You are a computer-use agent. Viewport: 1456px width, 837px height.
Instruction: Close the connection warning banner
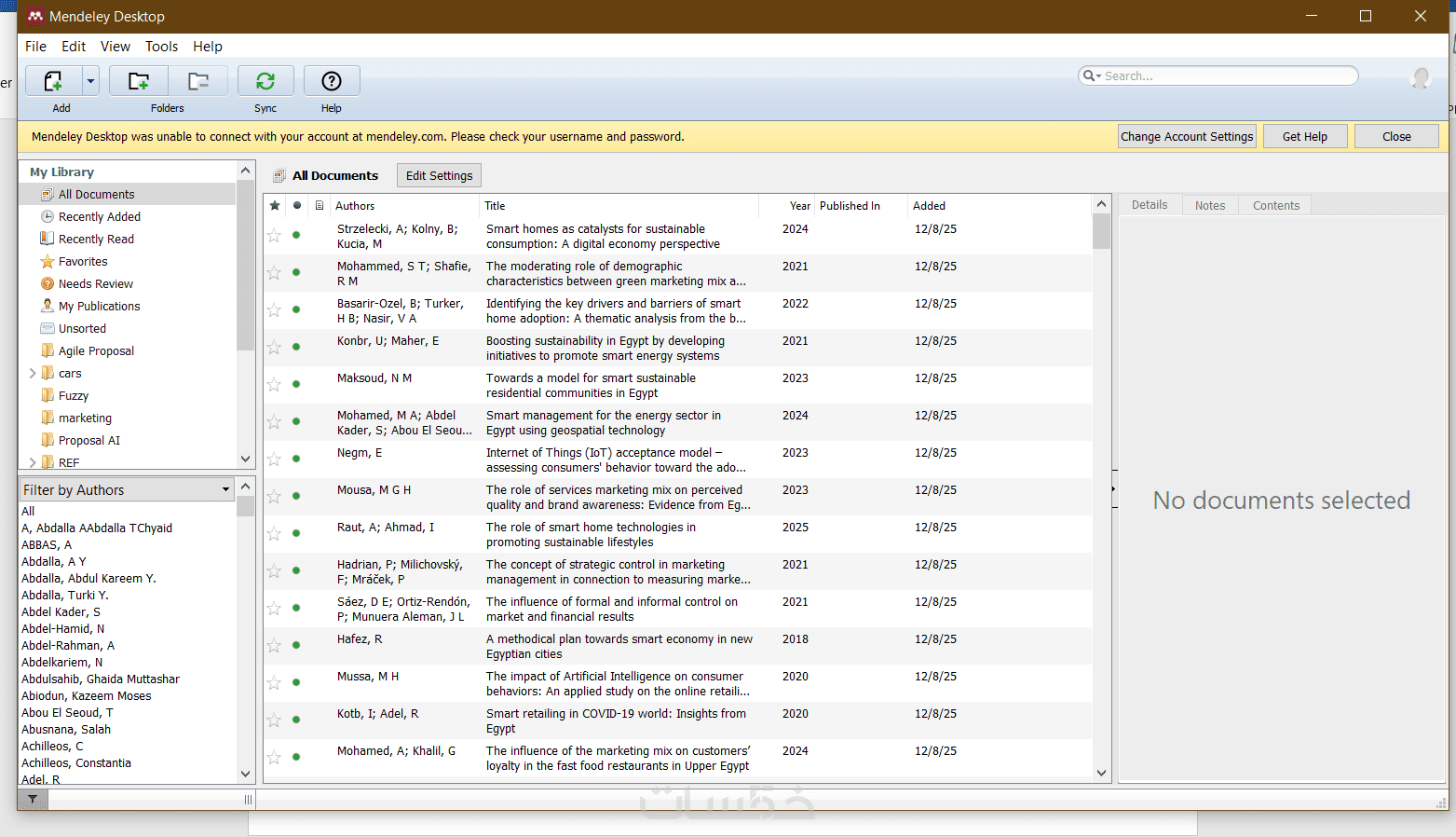point(1396,136)
